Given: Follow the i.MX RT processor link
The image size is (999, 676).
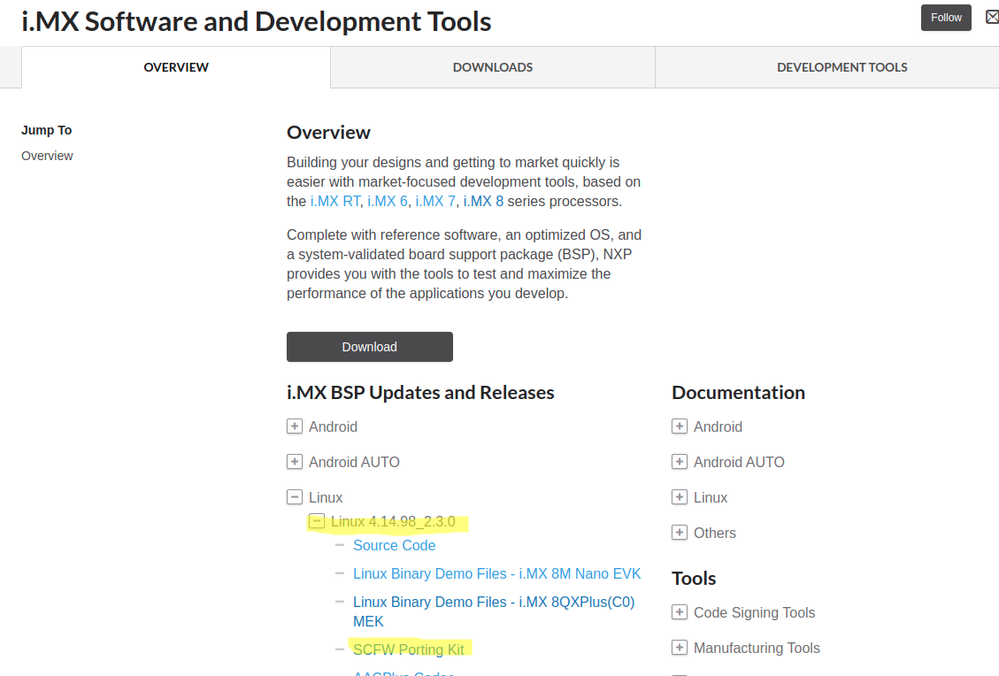Looking at the screenshot, I should point(335,201).
